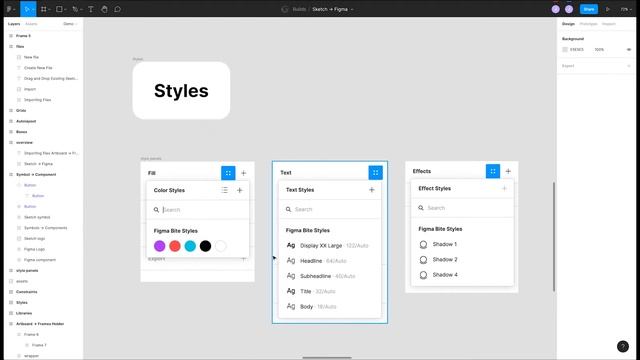
Task: Select the Move tool
Action: point(28,9)
